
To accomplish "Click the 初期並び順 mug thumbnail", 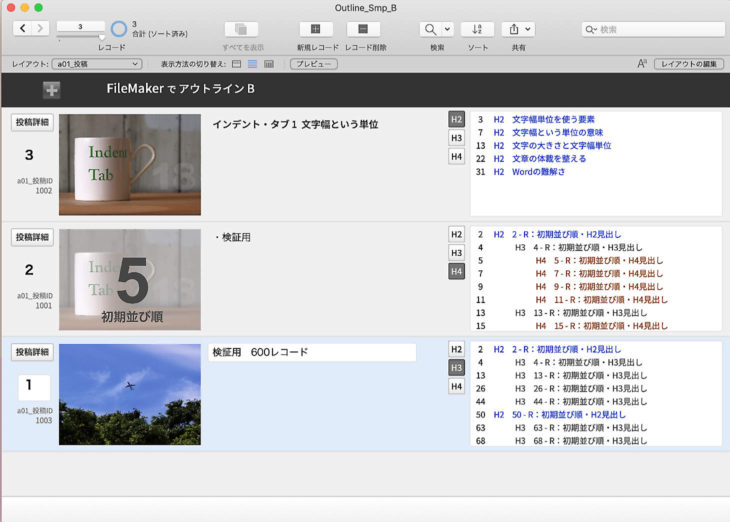I will [x=130, y=279].
